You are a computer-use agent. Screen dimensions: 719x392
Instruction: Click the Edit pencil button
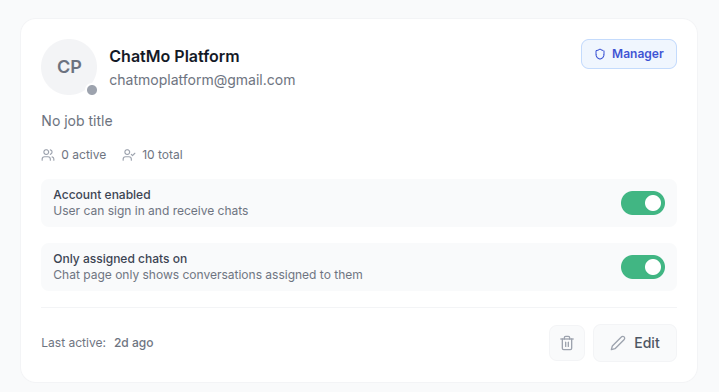pyautogui.click(x=635, y=343)
